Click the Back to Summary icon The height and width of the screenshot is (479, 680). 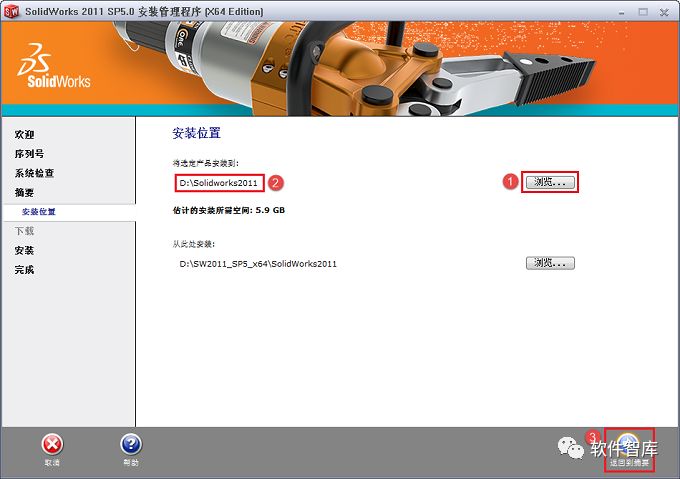coord(629,445)
